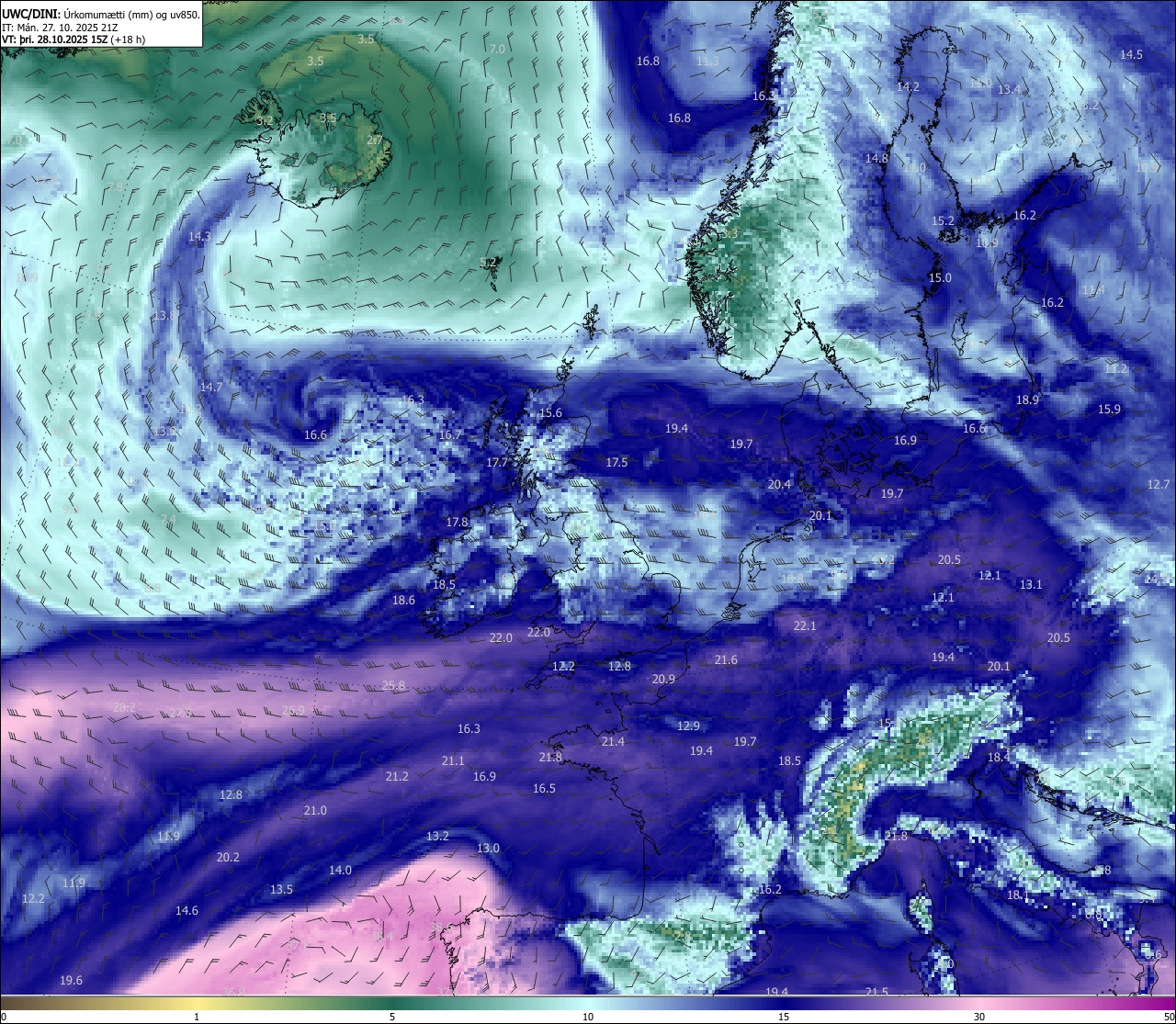Click the 15.0 value over the Baltic

pos(940,277)
